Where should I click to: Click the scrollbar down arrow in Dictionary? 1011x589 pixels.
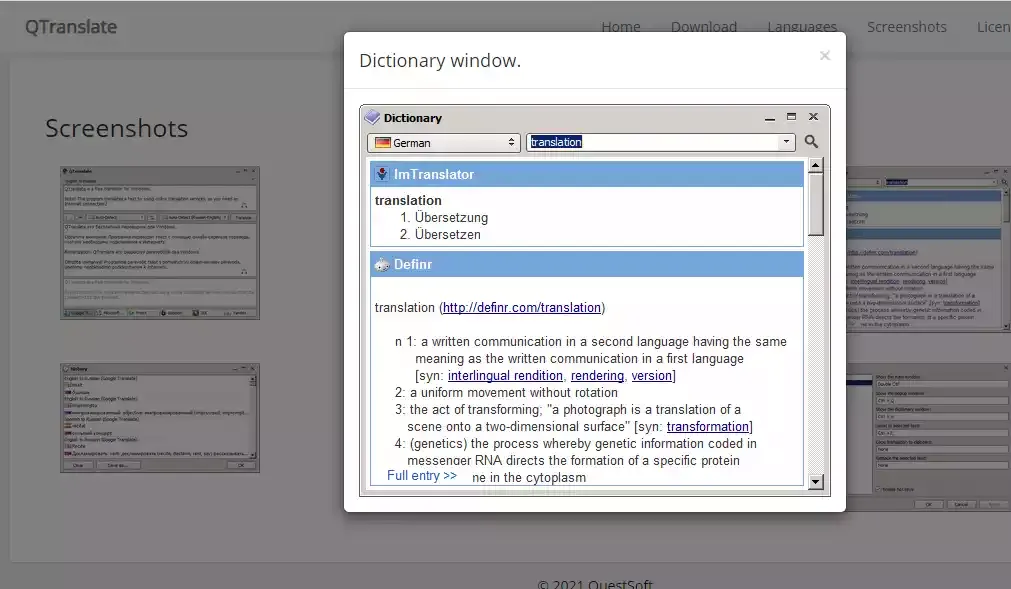[816, 481]
